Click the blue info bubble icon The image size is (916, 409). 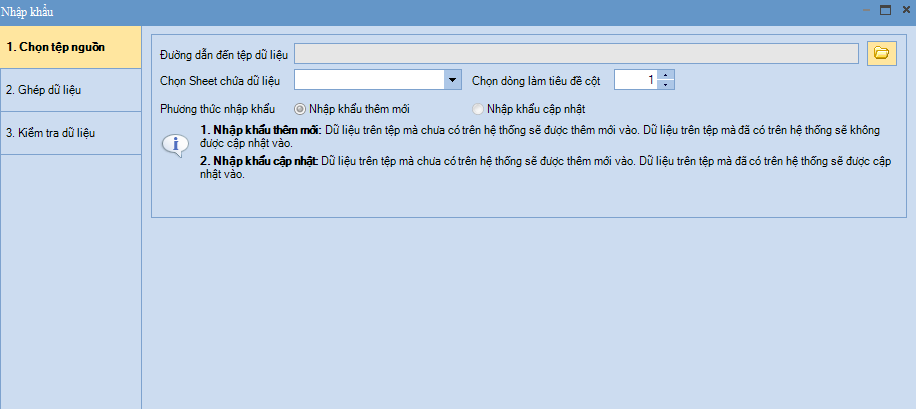point(175,145)
